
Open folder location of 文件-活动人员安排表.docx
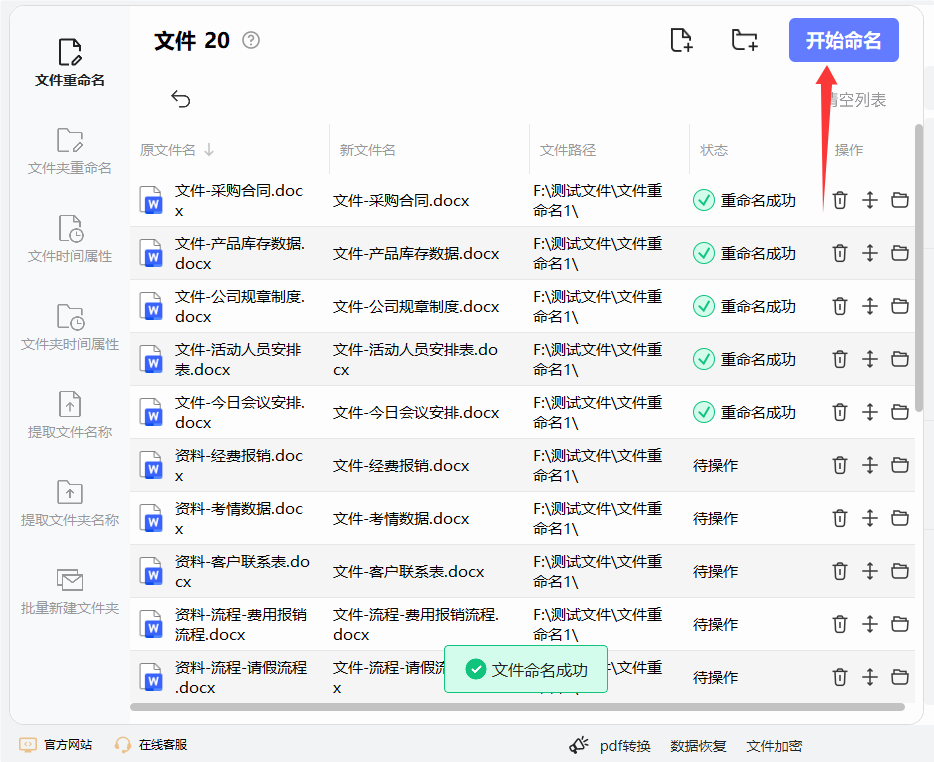coord(899,359)
